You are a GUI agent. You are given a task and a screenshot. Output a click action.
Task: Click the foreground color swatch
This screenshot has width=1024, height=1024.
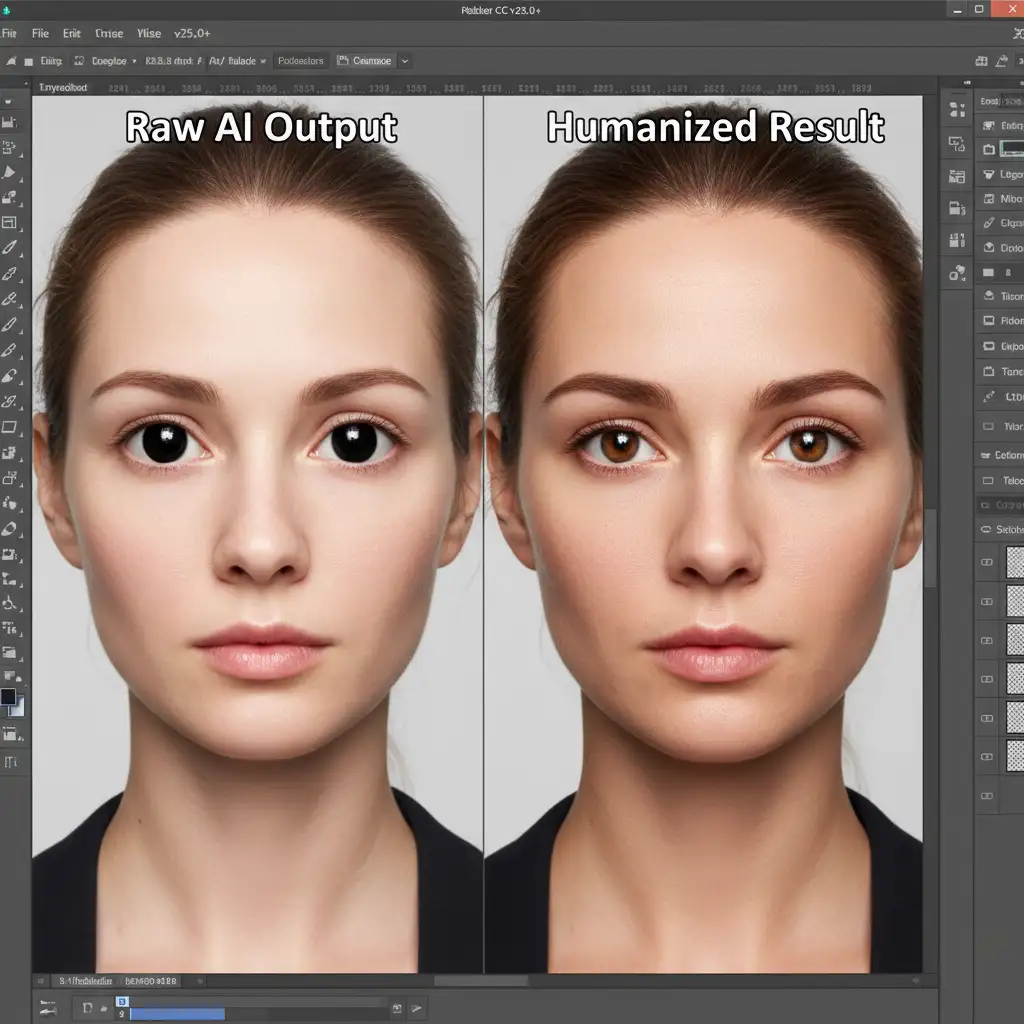click(x=8, y=697)
